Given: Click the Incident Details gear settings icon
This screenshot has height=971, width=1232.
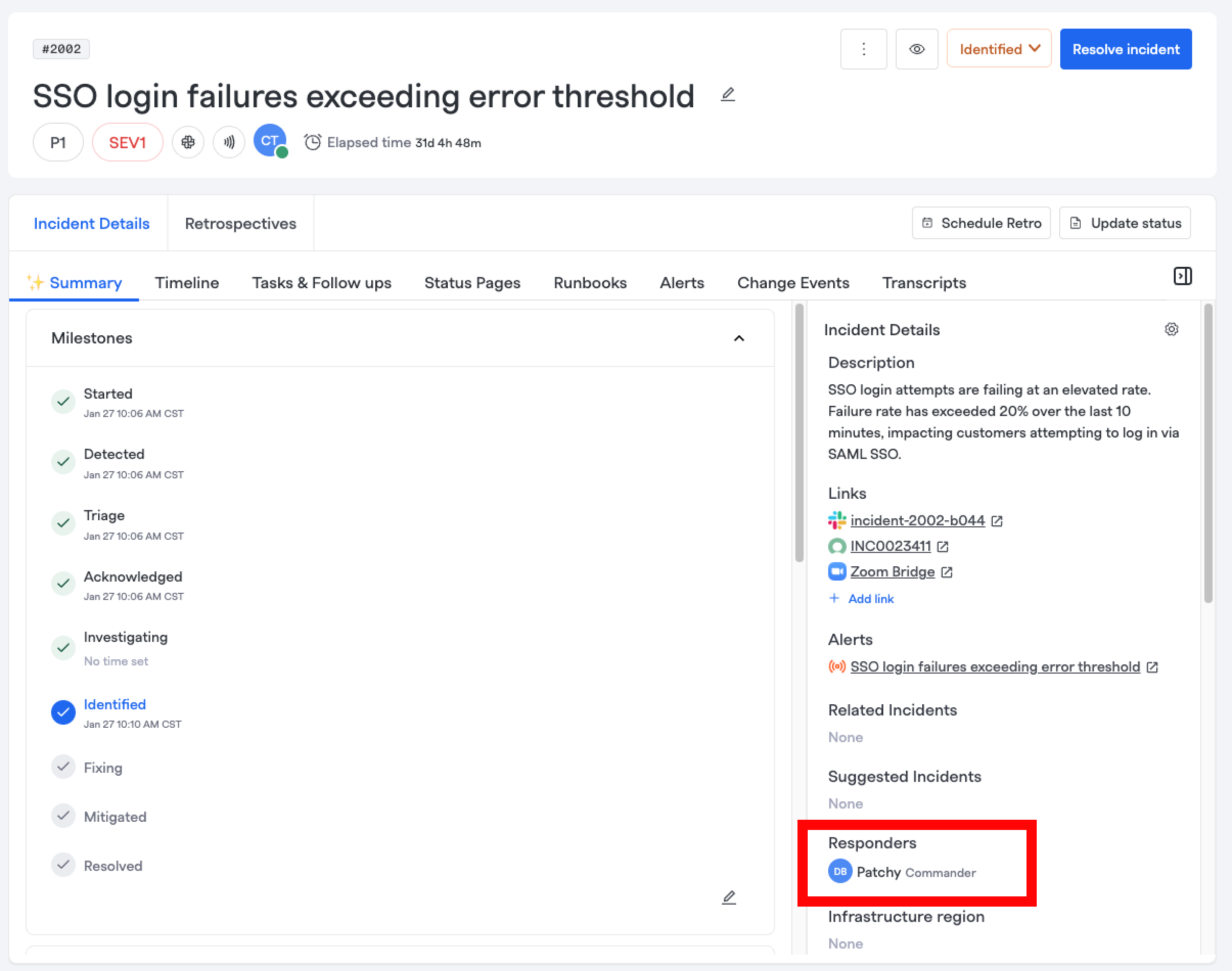Looking at the screenshot, I should (x=1171, y=329).
